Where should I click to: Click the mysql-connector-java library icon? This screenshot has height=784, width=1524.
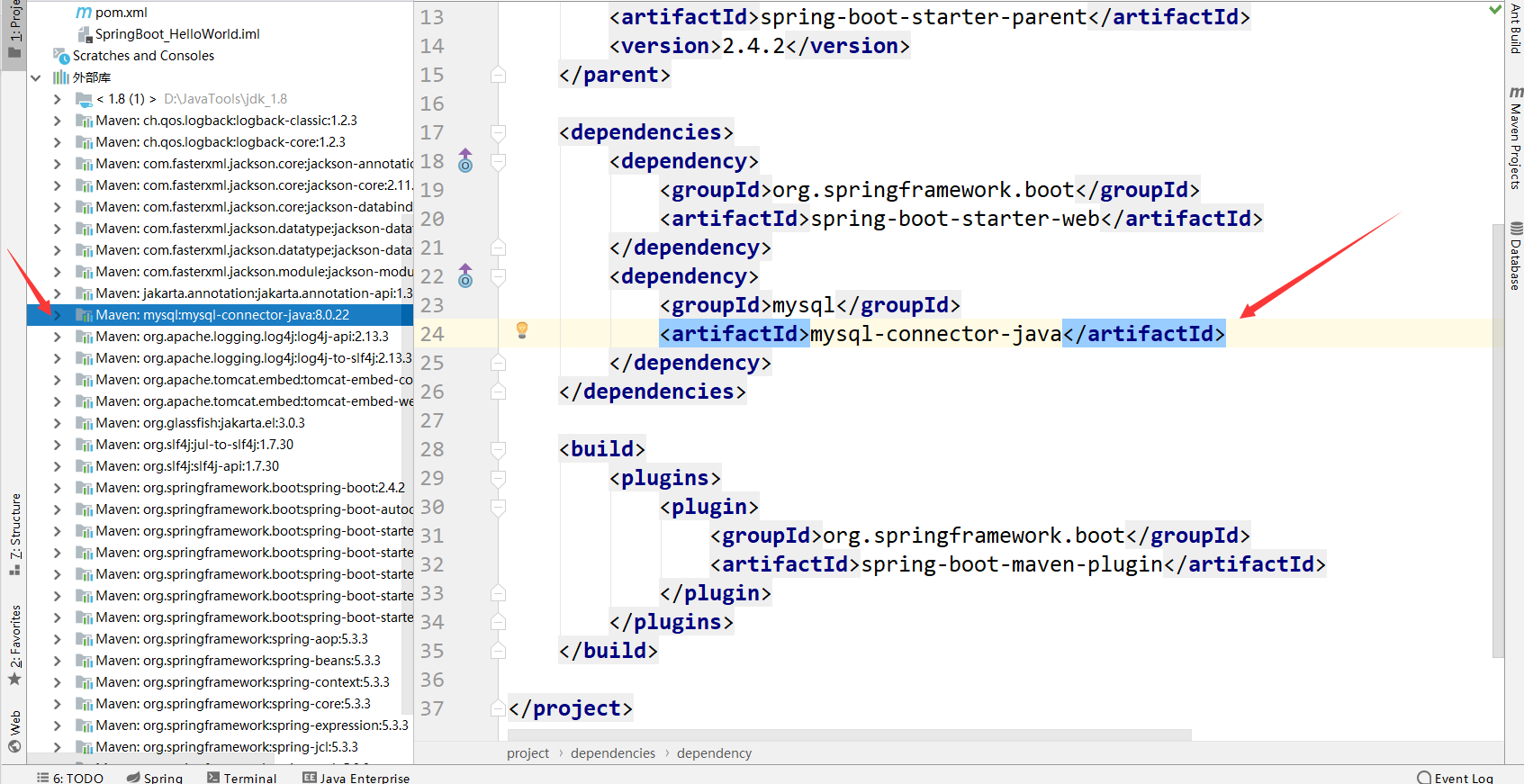pyautogui.click(x=84, y=315)
